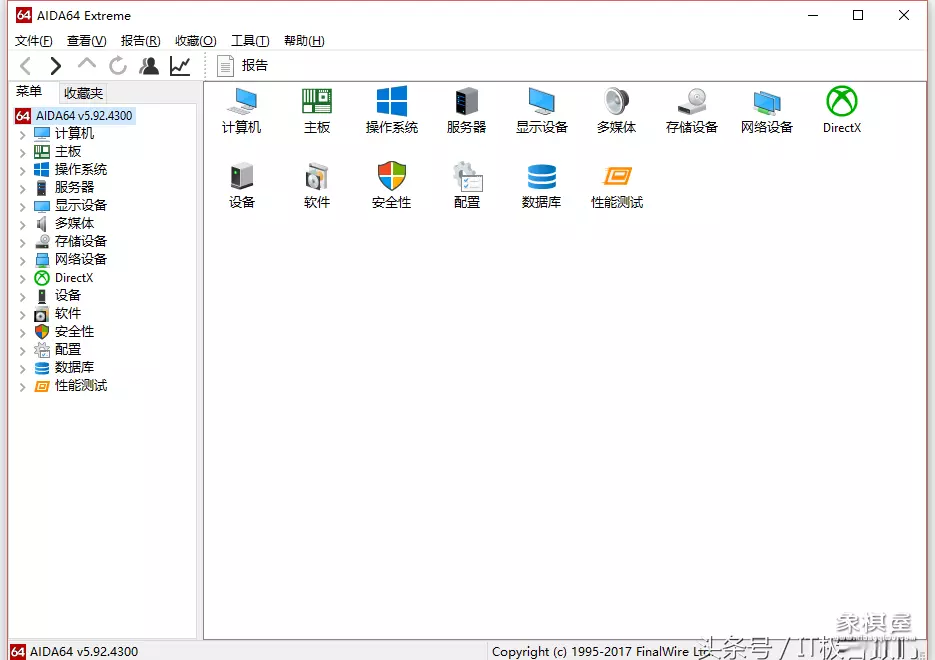Image resolution: width=935 pixels, height=660 pixels.
Task: Expand the 服务器 tree node
Action: pyautogui.click(x=23, y=188)
